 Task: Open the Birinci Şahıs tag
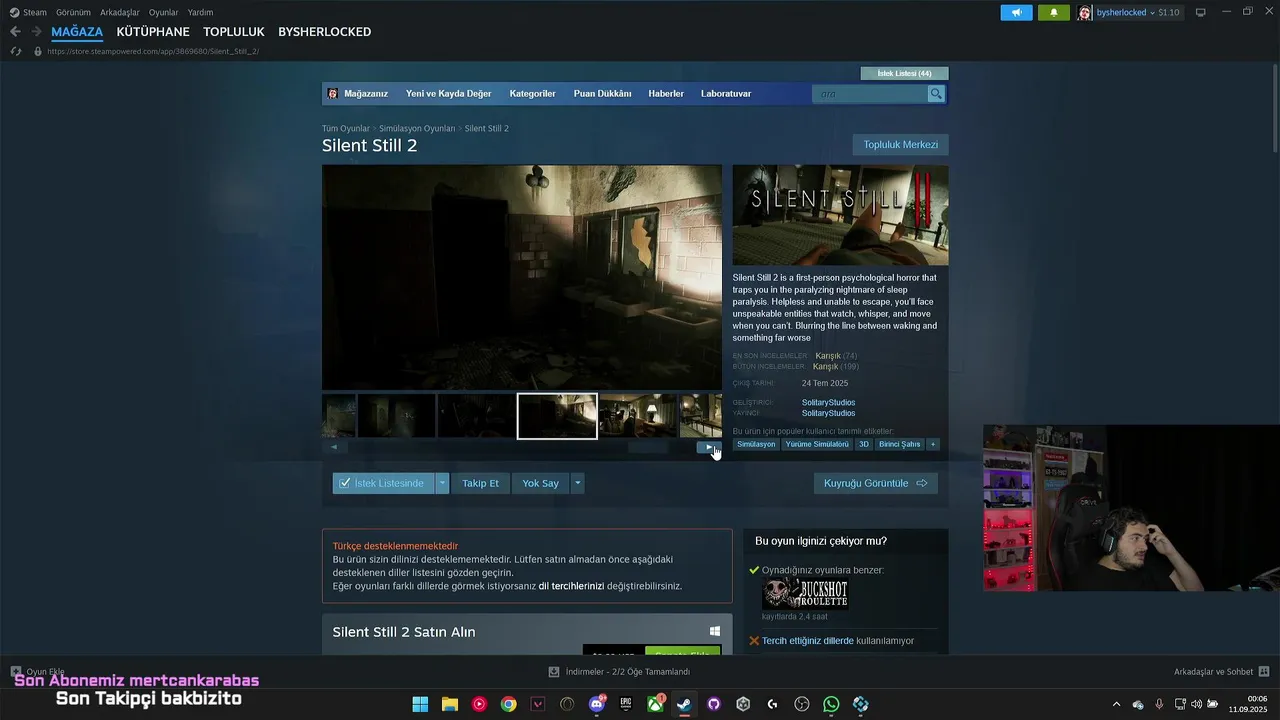tap(900, 444)
